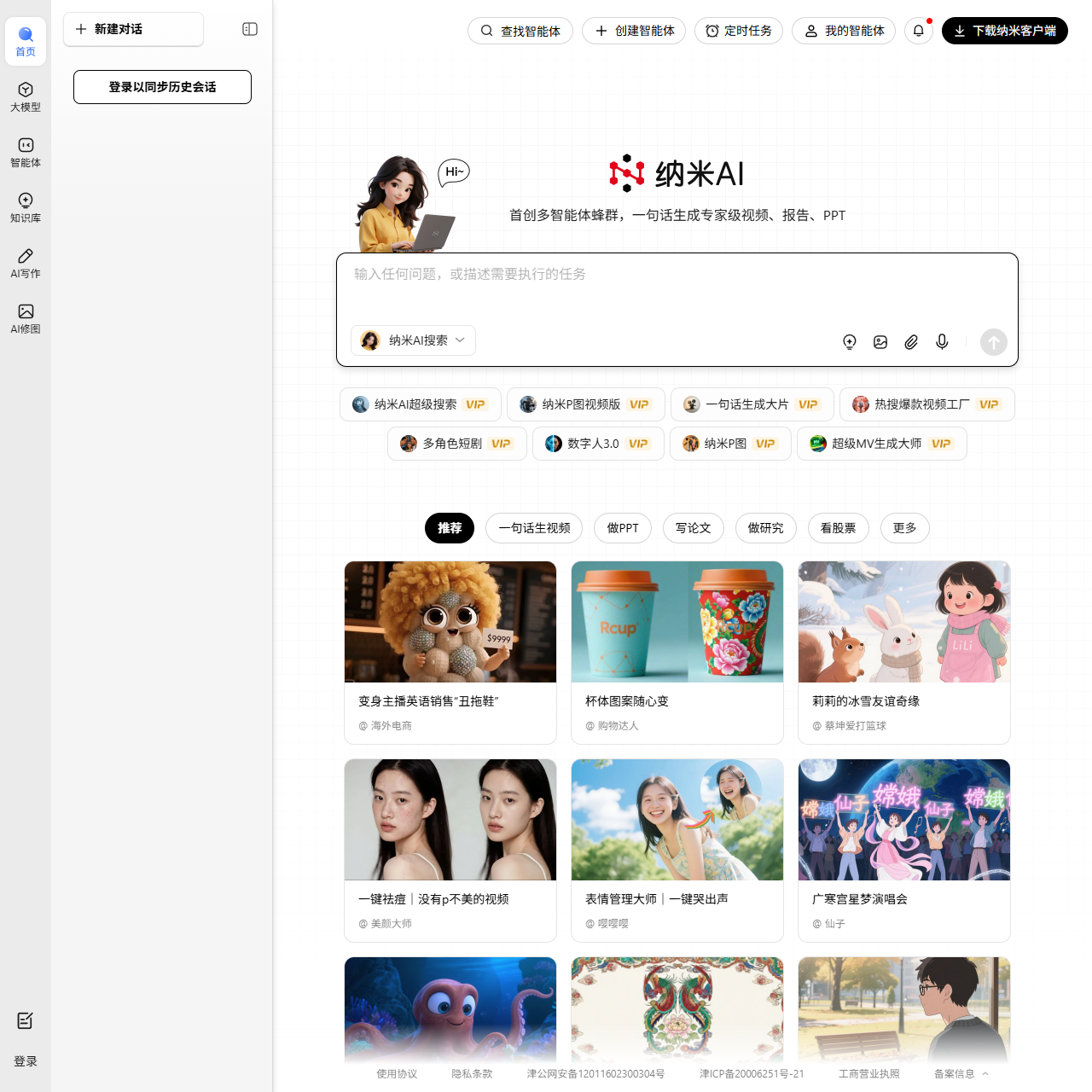Open AI修图 in the sidebar
1092x1092 pixels.
coord(26,318)
